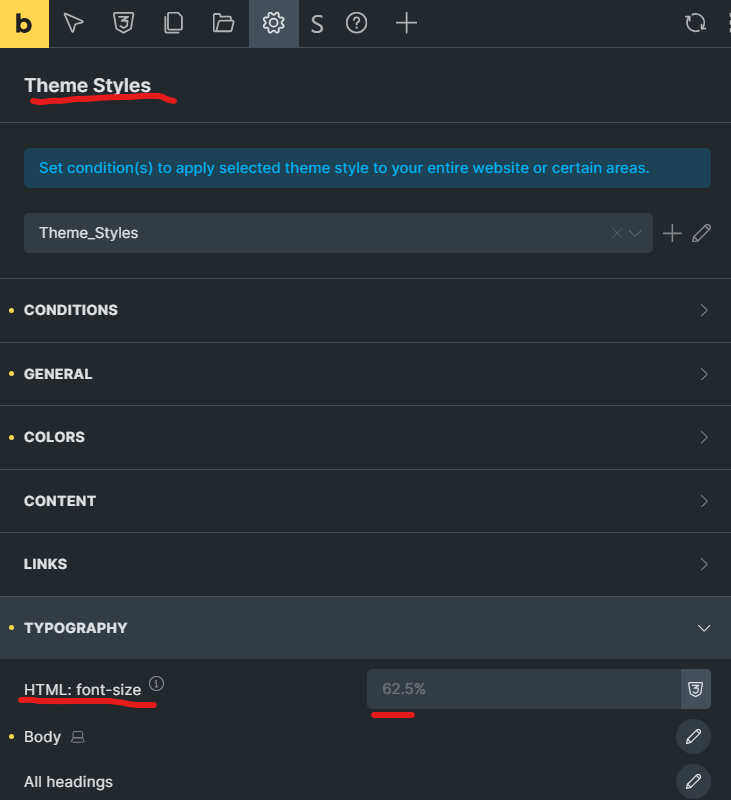Click the S structure icon
The image size is (731, 800).
[317, 24]
